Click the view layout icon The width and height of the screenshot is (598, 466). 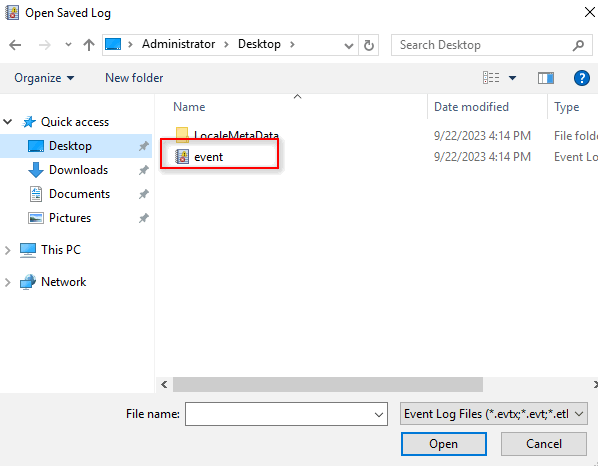pyautogui.click(x=491, y=78)
